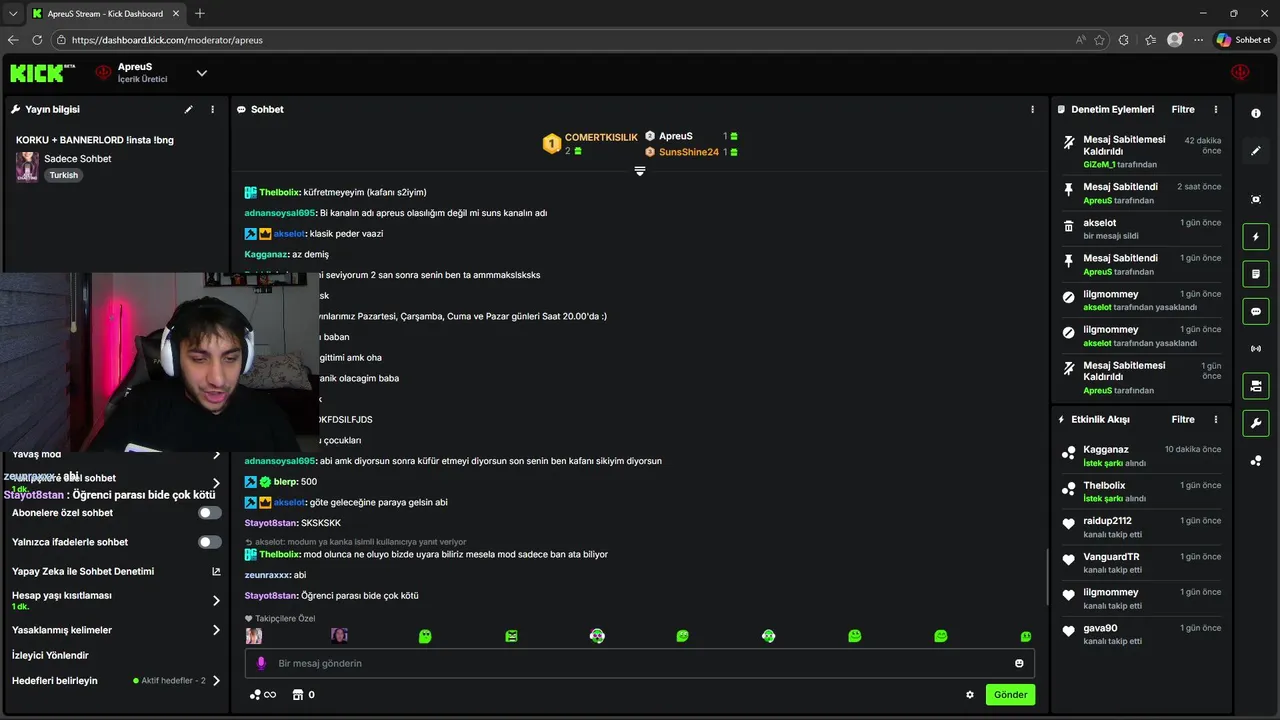Open the Sohbet et Copilot button
1280x720 pixels.
click(1243, 40)
